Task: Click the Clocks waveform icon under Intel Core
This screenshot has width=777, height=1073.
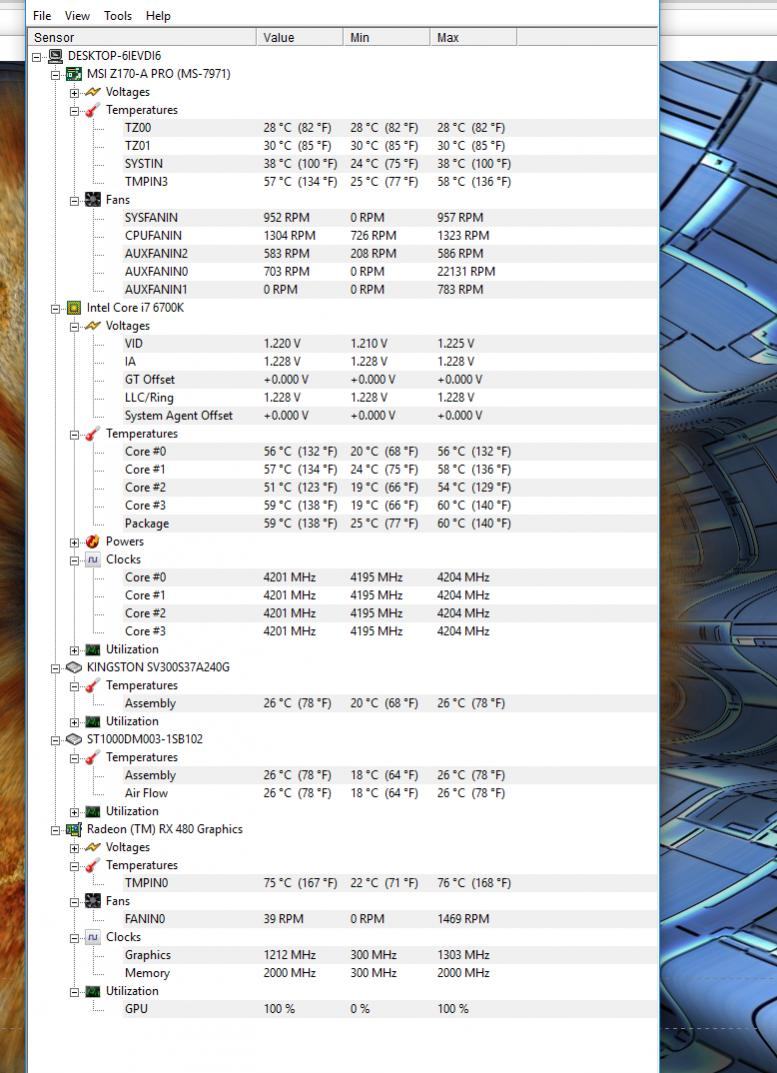Action: click(92, 560)
